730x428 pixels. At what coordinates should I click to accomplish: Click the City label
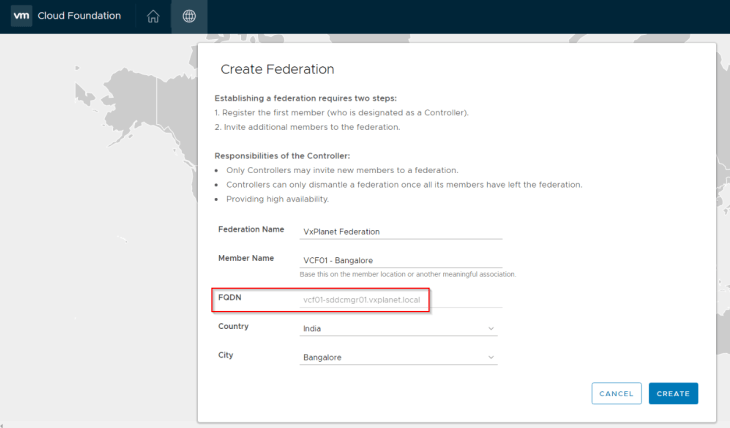point(225,355)
